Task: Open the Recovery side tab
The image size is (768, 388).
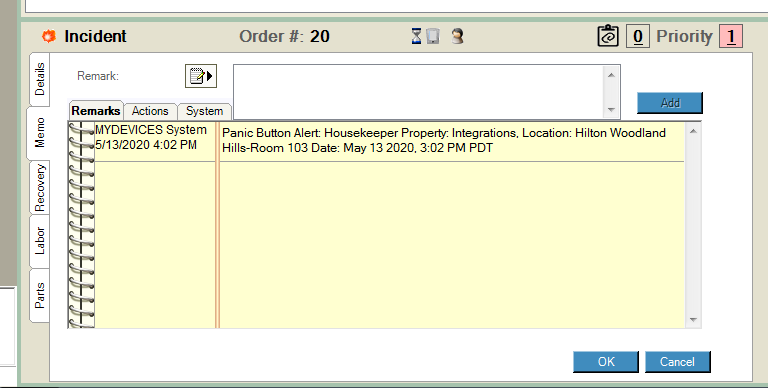Action: pos(40,188)
